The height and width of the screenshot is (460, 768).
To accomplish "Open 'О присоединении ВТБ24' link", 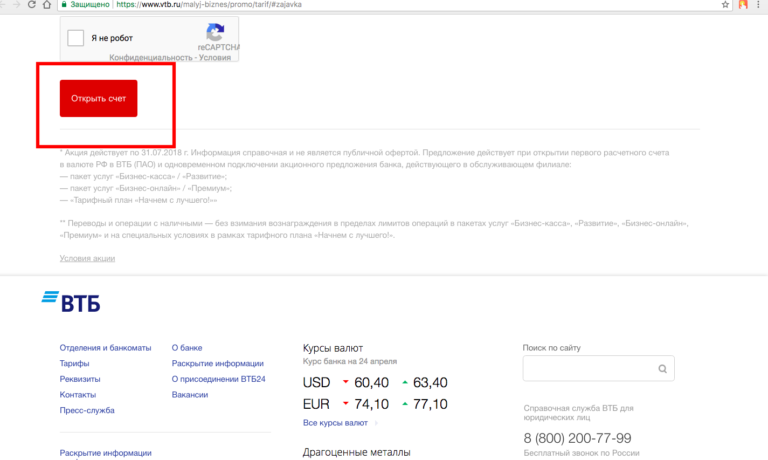I will pyautogui.click(x=217, y=379).
